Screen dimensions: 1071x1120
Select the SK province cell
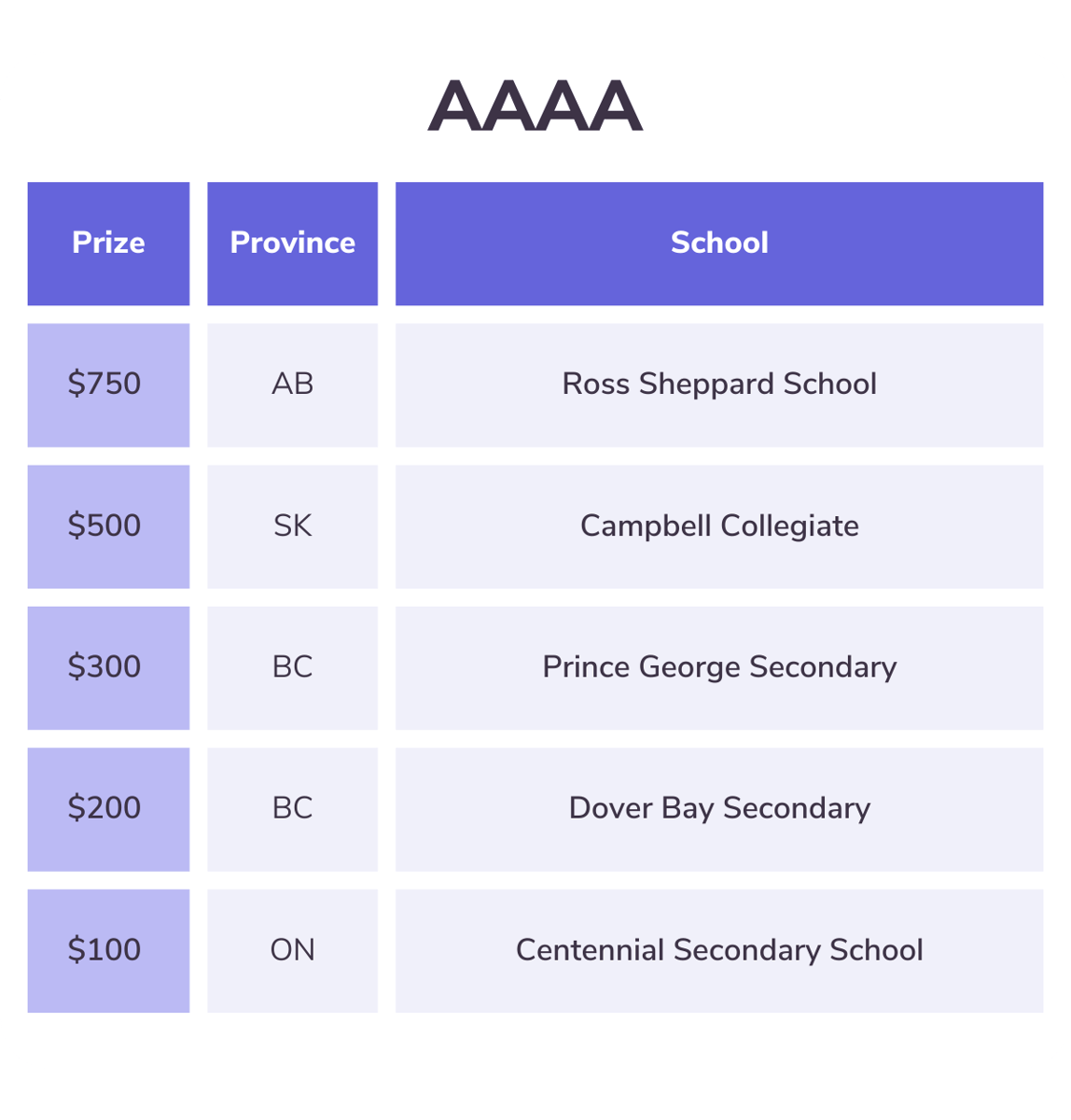(x=292, y=526)
